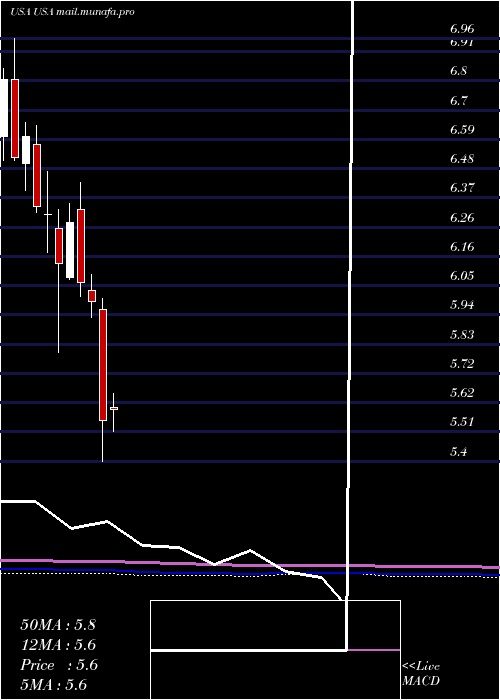500x700 pixels.
Task: Click the 6.8 price axis label
Action: tap(458, 71)
